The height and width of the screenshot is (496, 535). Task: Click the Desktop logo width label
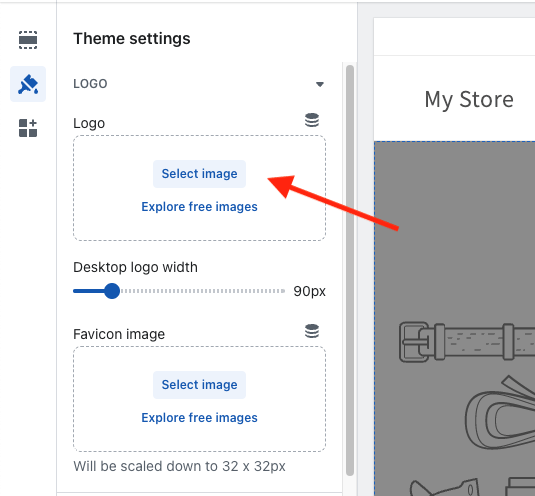[x=135, y=267]
